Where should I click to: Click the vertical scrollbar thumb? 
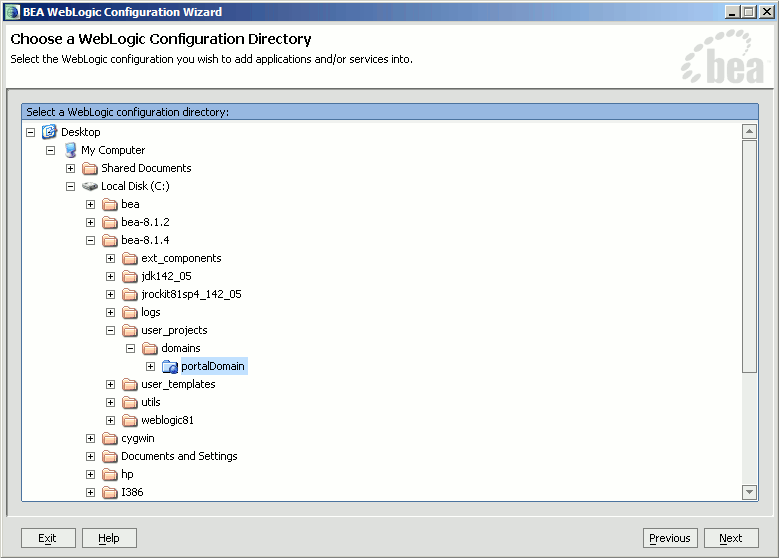point(749,256)
